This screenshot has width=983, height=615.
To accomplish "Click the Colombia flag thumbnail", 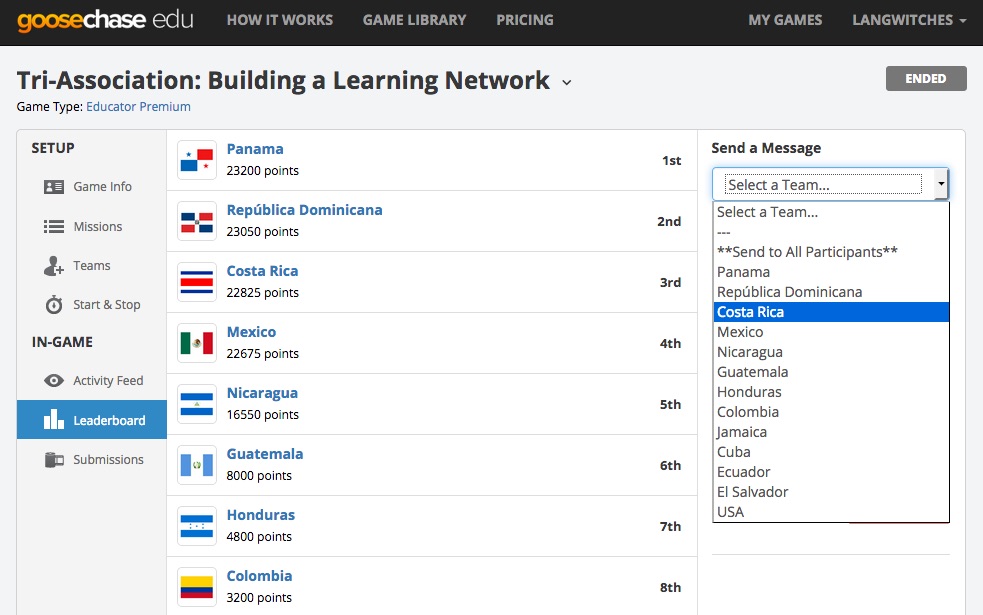I will (197, 587).
